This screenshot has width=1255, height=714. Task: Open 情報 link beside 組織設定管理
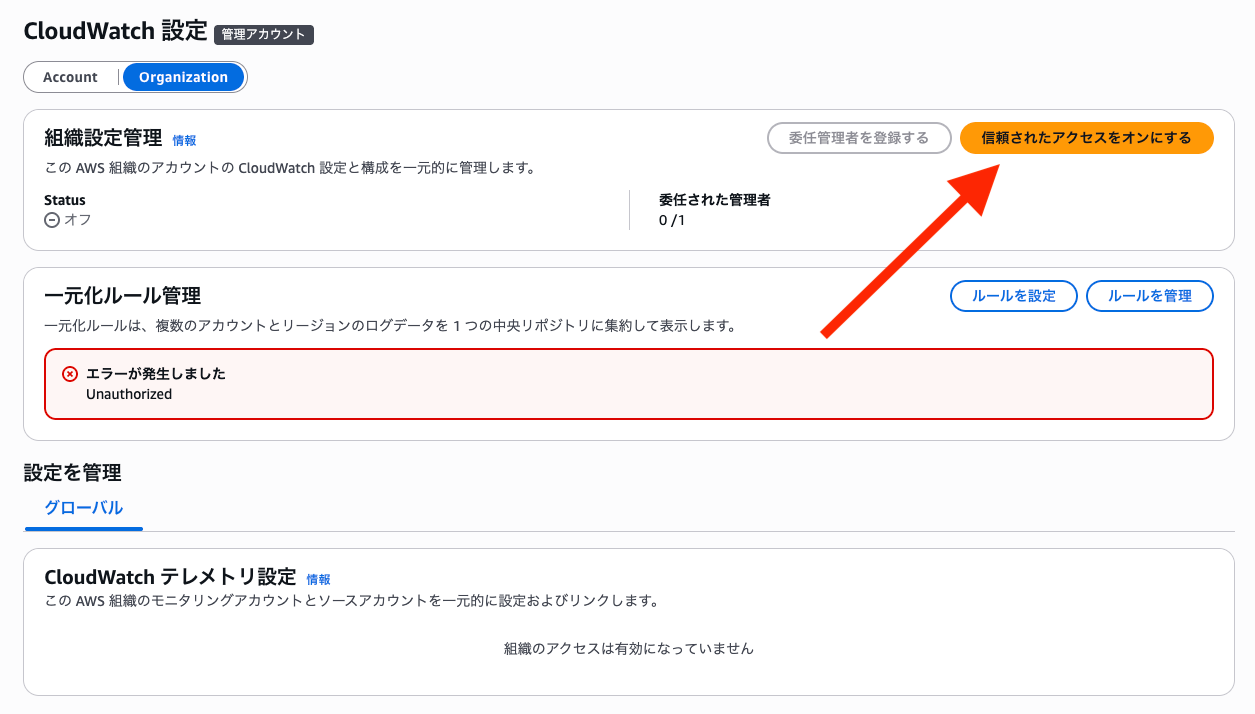click(184, 141)
